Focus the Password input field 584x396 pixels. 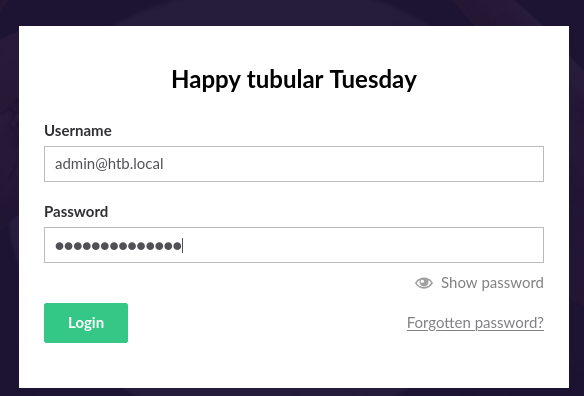click(x=294, y=245)
